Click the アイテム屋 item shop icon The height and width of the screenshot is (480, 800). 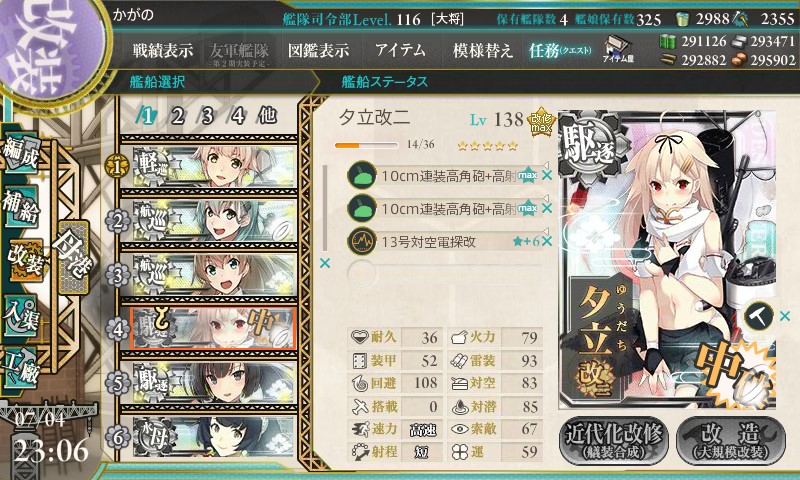(618, 50)
